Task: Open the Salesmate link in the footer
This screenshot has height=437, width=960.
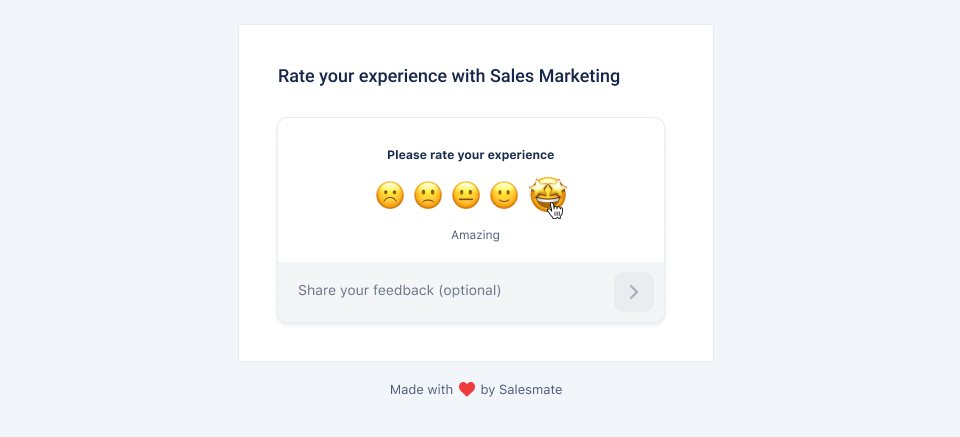Action: tap(530, 389)
